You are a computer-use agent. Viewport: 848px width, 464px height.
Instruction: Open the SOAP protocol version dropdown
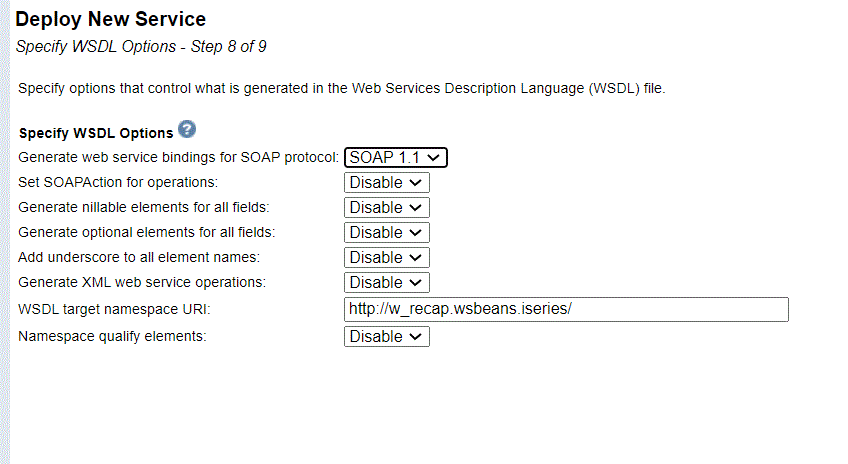pyautogui.click(x=395, y=157)
